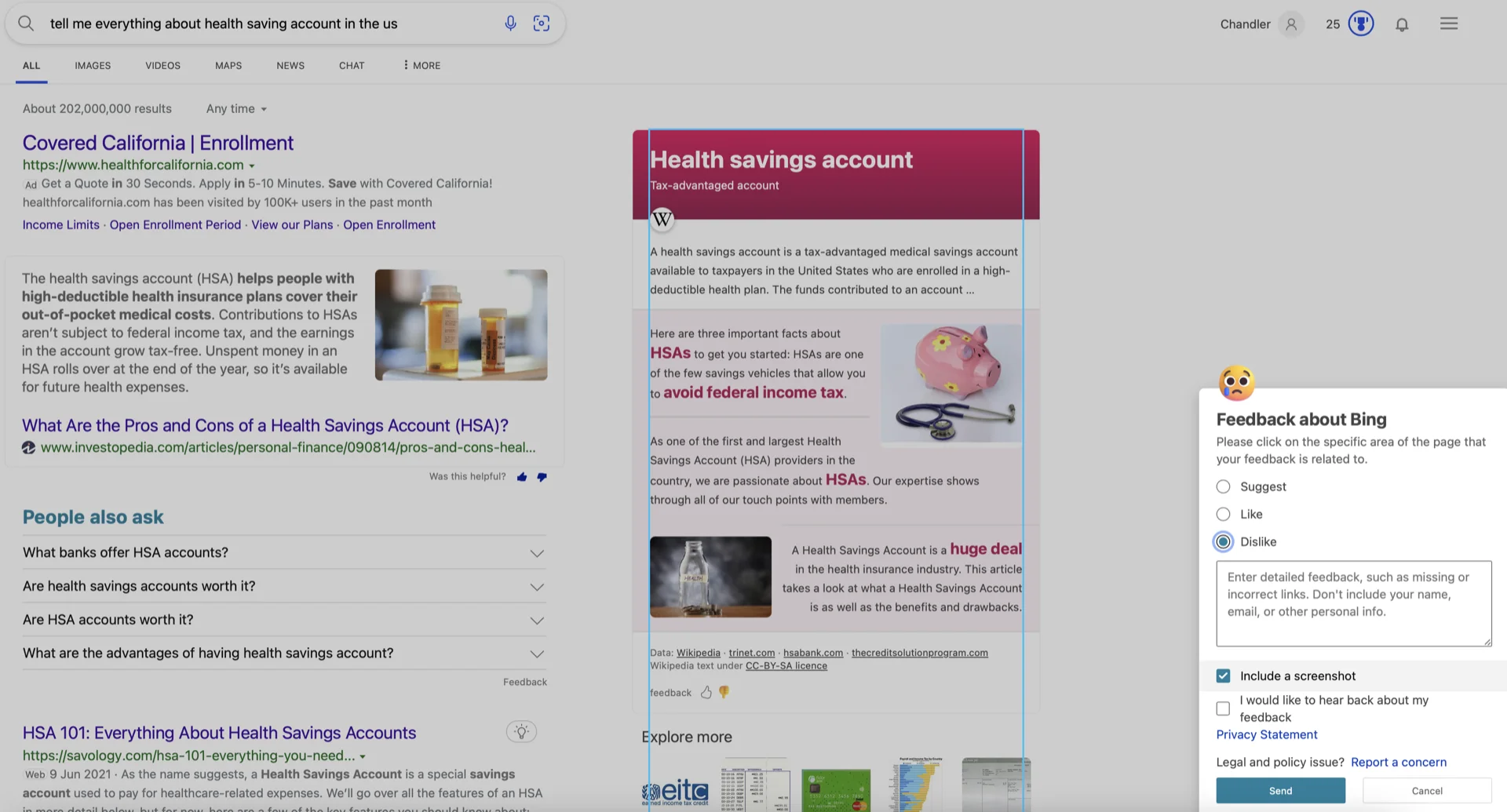Click the detailed feedback text box
Viewport: 1507px width, 812px height.
click(x=1353, y=603)
